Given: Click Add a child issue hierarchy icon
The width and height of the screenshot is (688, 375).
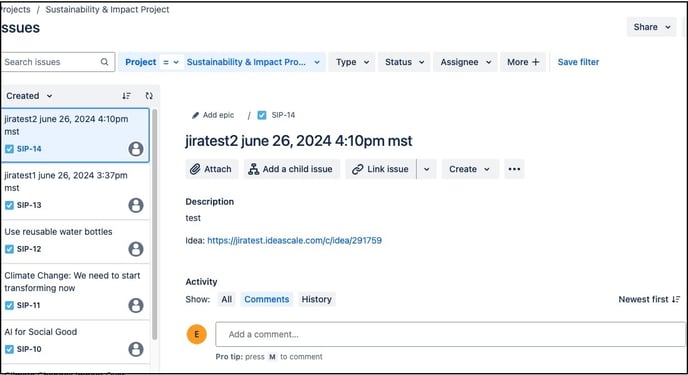Looking at the screenshot, I should pos(253,169).
